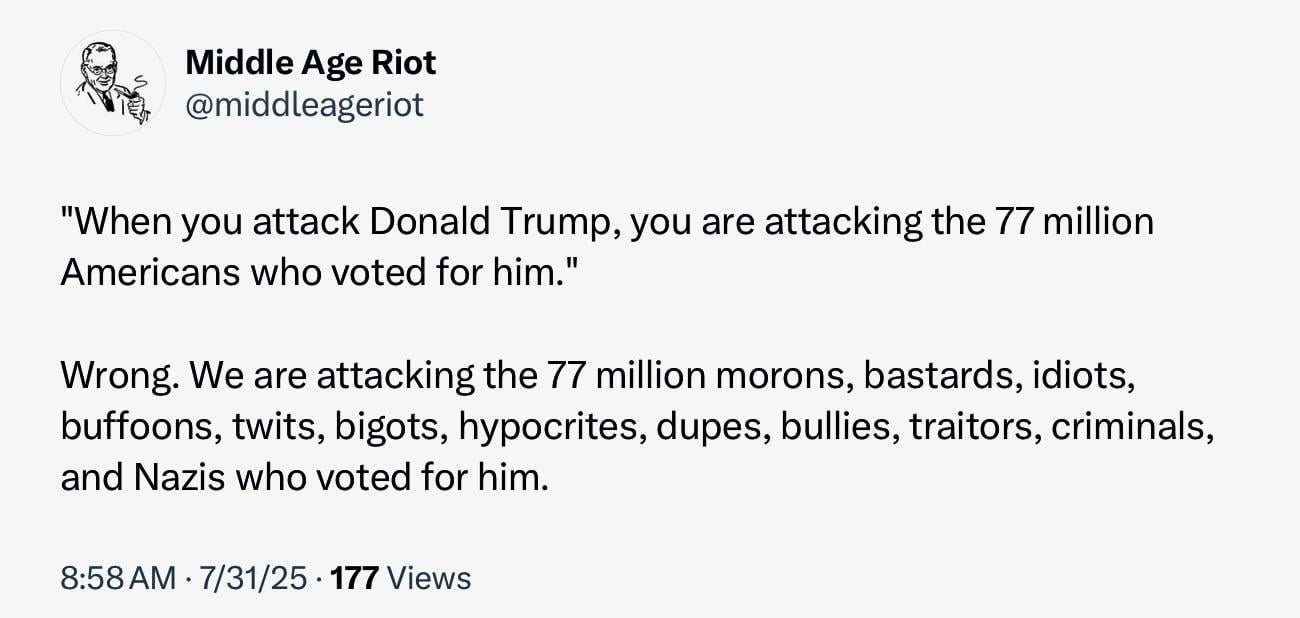This screenshot has width=1300, height=618.
Task: Open the @middleageriot handle link
Action: click(305, 104)
